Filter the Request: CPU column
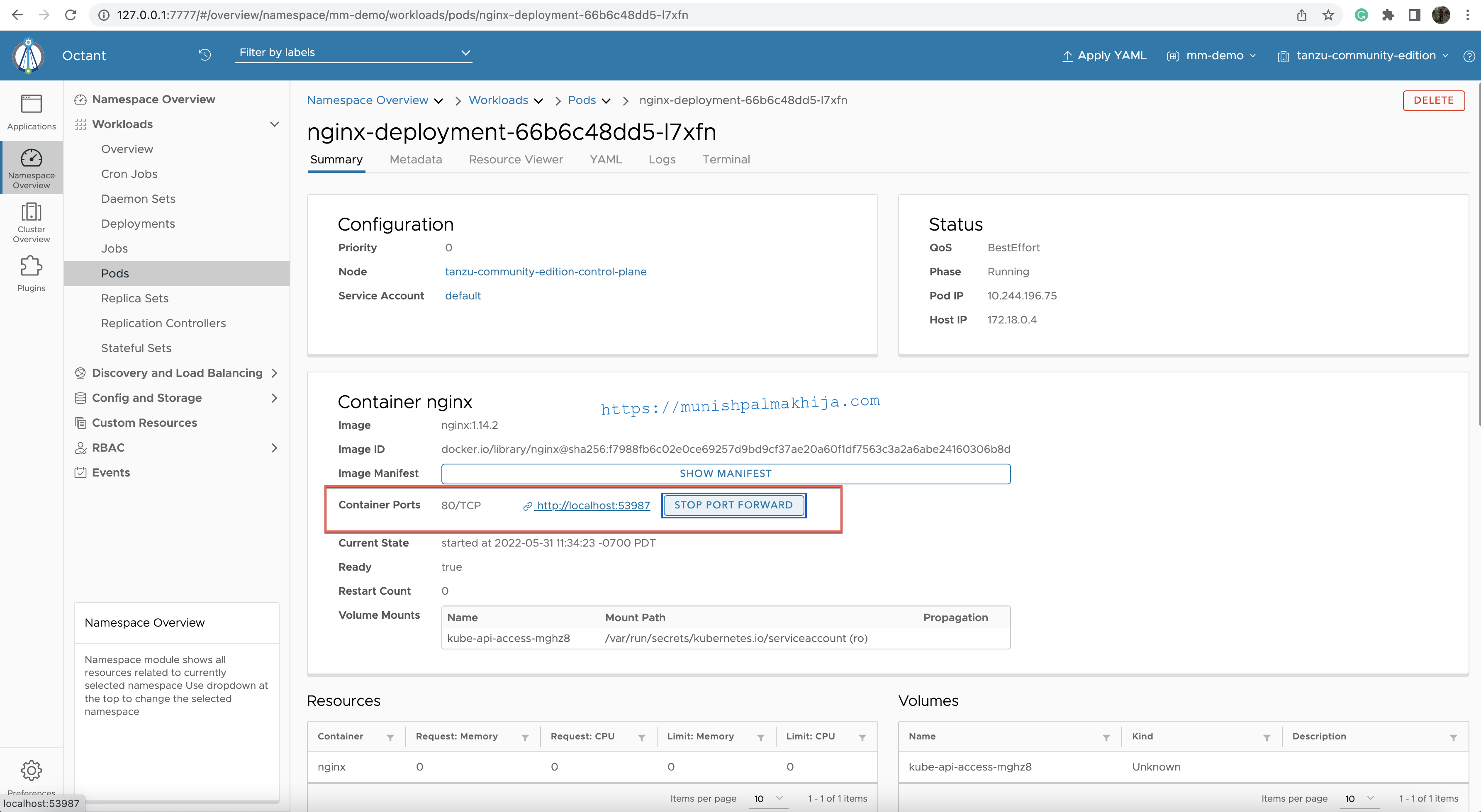The width and height of the screenshot is (1481, 812). (642, 737)
